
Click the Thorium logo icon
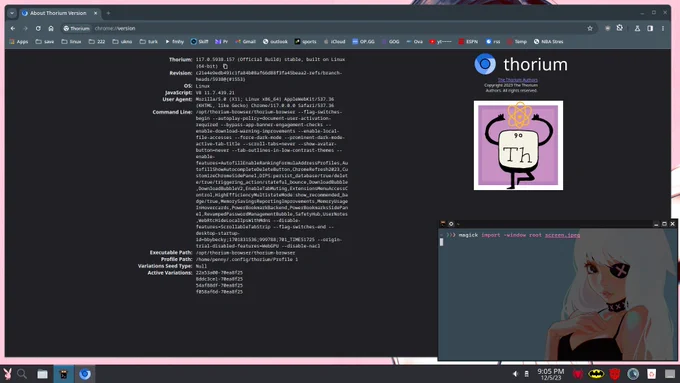(x=485, y=64)
